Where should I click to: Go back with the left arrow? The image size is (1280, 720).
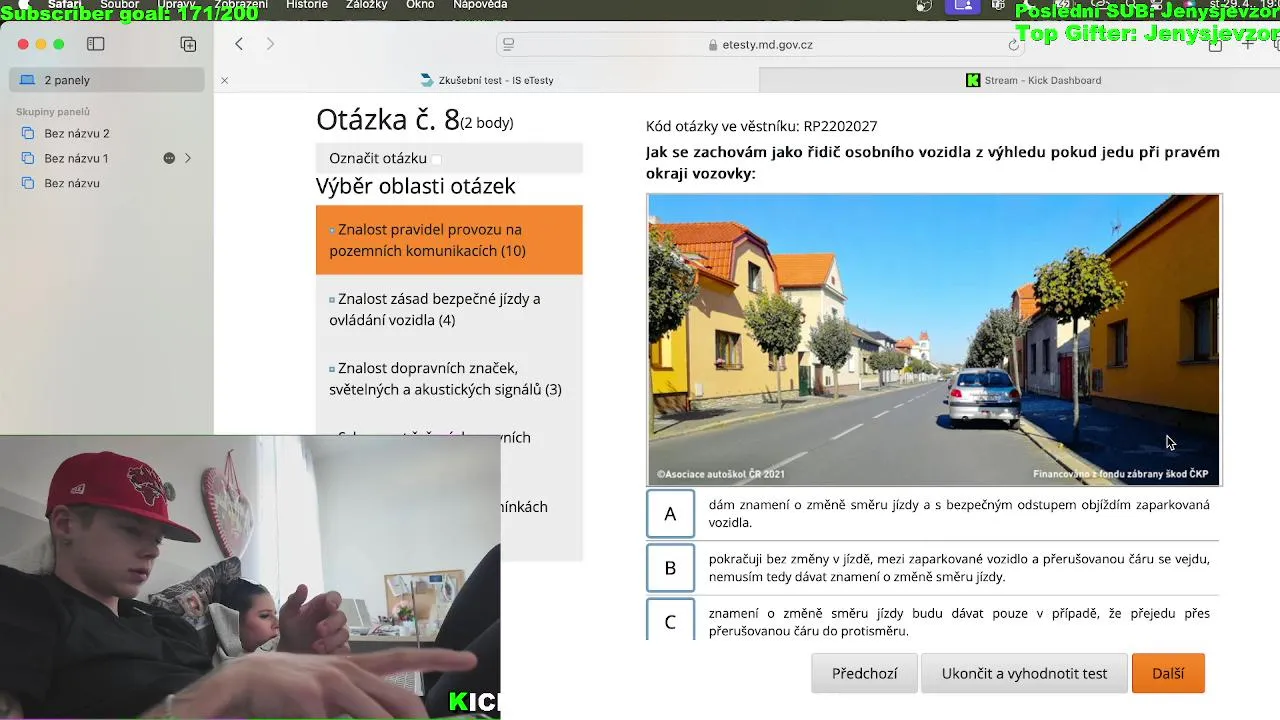pyautogui.click(x=239, y=44)
